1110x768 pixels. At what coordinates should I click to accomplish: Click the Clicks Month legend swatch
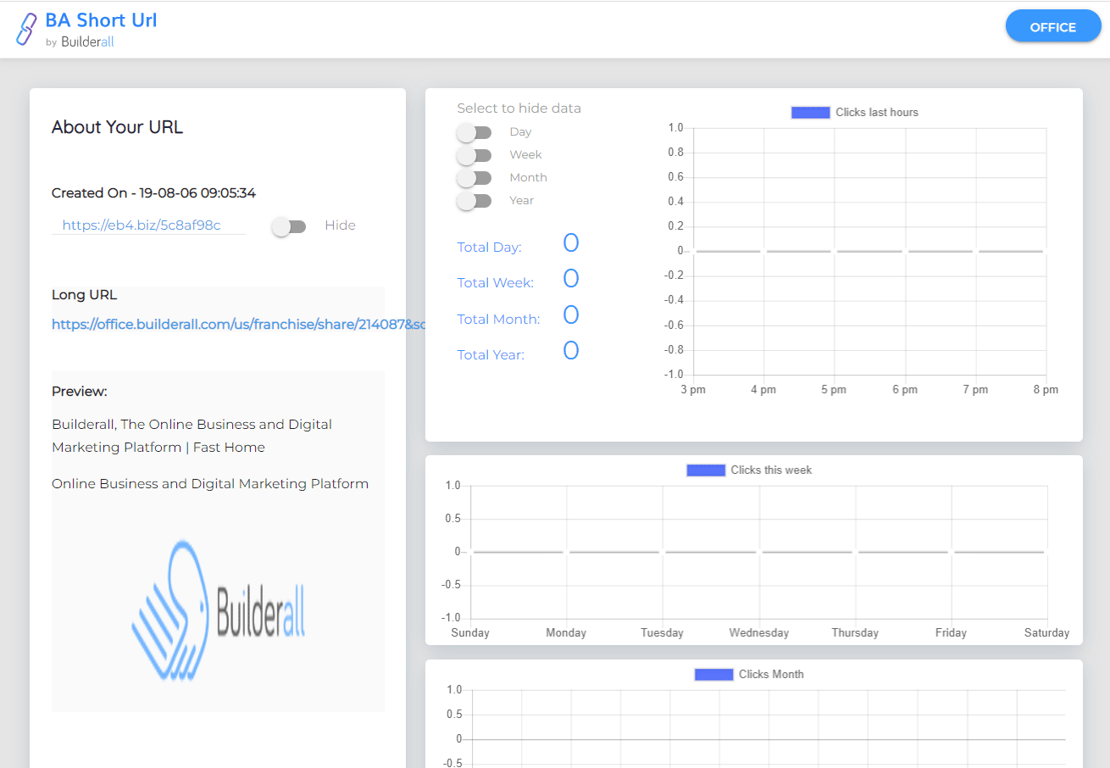pyautogui.click(x=714, y=675)
